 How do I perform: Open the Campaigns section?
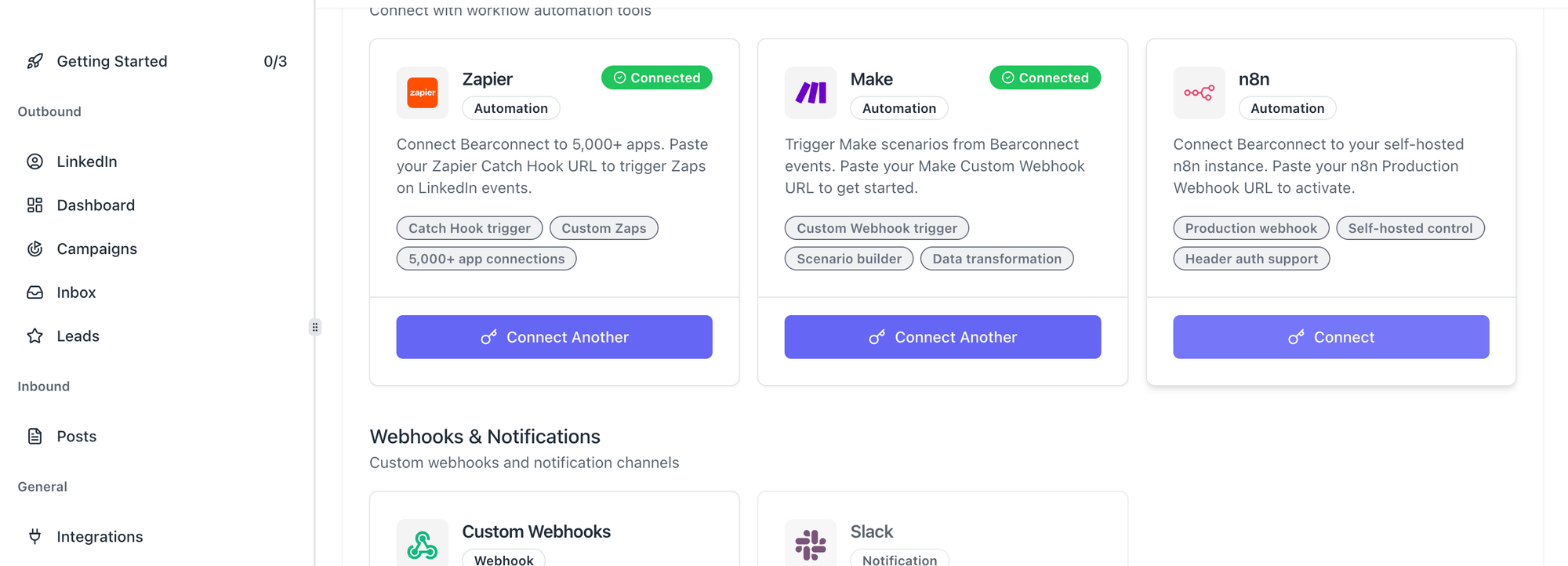(x=96, y=249)
